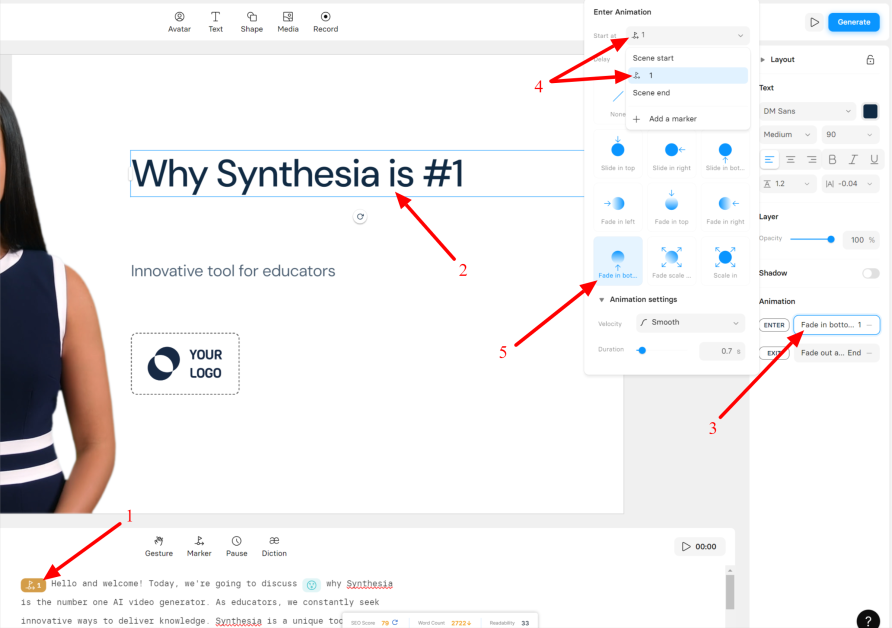The height and width of the screenshot is (628, 892).
Task: Open the DM Sans font dropdown
Action: coord(806,110)
